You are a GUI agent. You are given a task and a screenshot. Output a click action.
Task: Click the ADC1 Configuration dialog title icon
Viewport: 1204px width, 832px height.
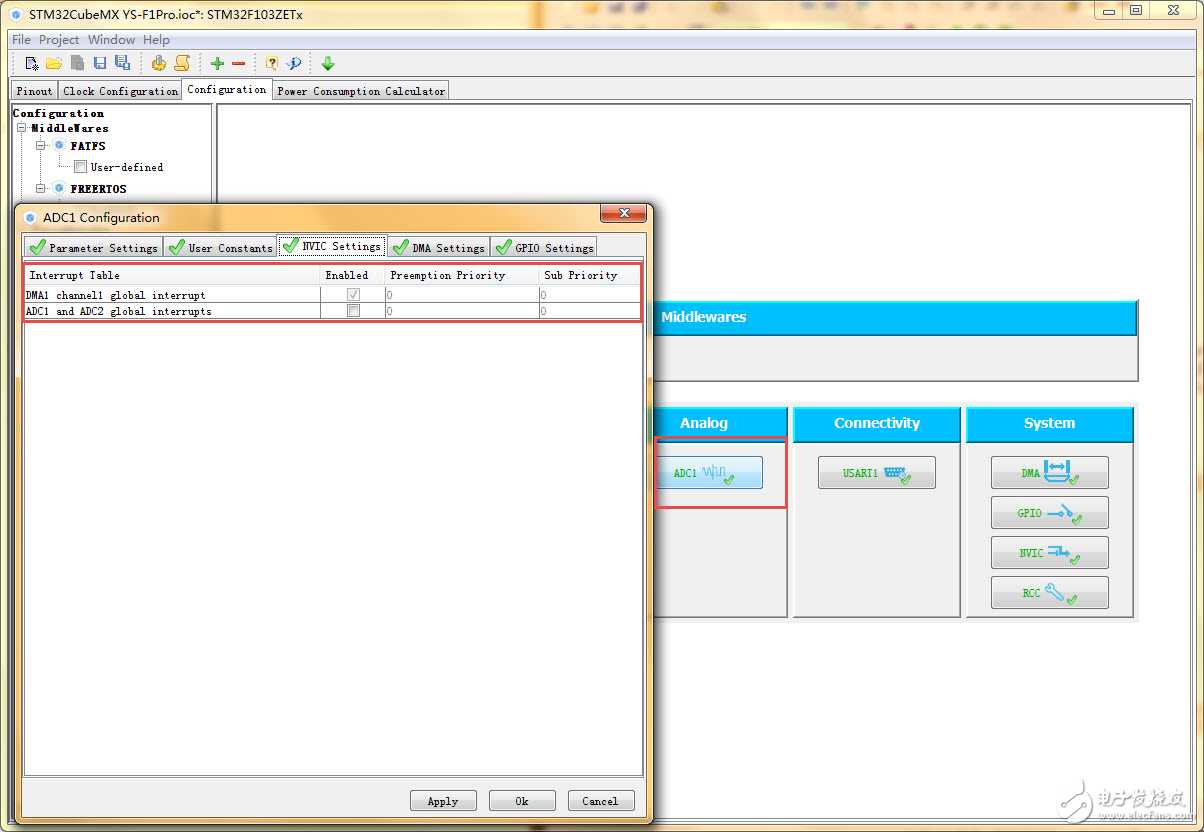pyautogui.click(x=30, y=217)
